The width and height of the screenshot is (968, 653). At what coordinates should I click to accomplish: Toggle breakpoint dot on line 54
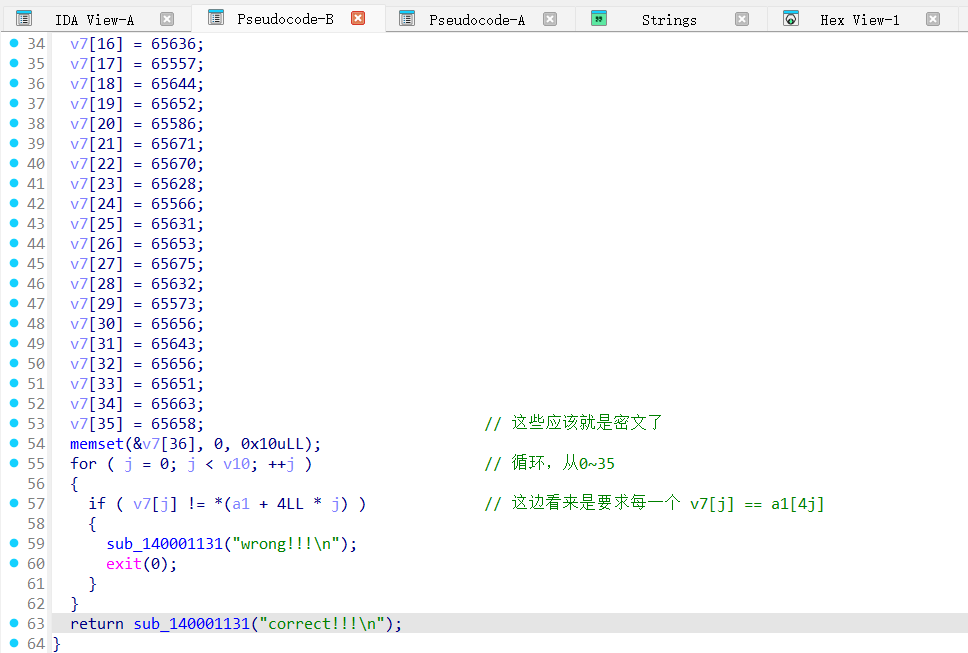pyautogui.click(x=13, y=443)
